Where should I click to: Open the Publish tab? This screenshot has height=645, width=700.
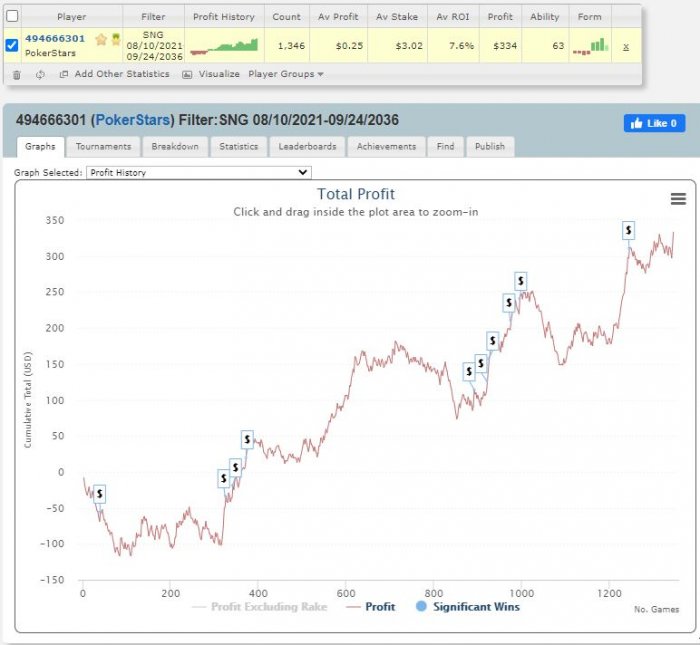pyautogui.click(x=490, y=146)
